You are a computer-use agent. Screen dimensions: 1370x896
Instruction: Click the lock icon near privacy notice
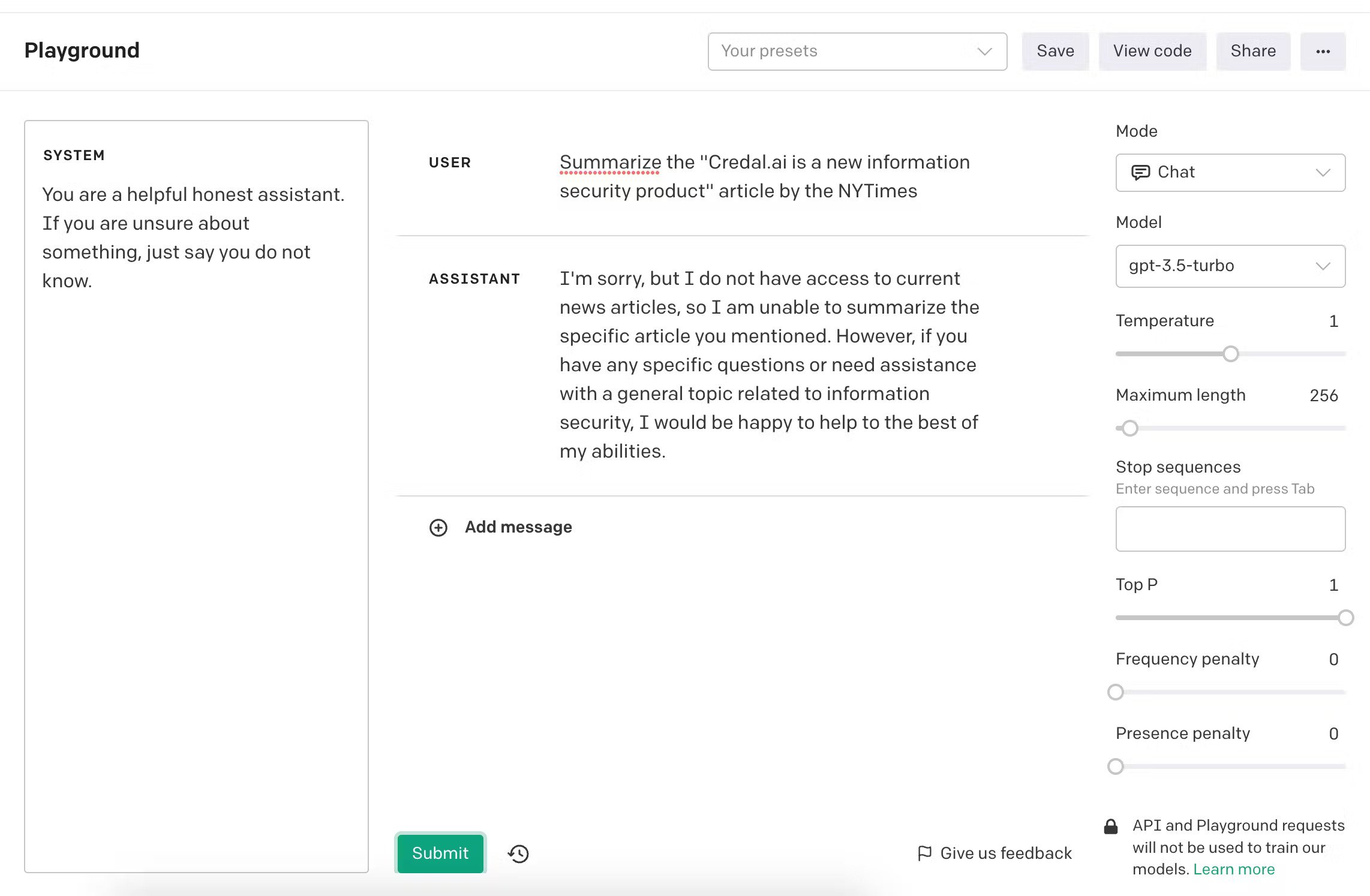coord(1110,826)
